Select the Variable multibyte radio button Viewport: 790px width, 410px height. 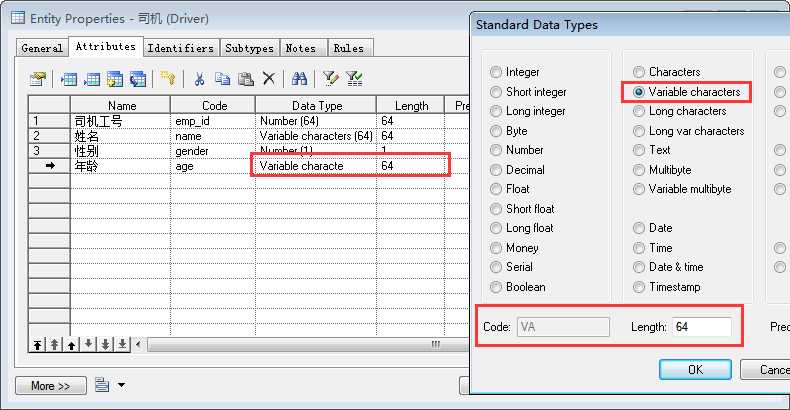[x=639, y=189]
